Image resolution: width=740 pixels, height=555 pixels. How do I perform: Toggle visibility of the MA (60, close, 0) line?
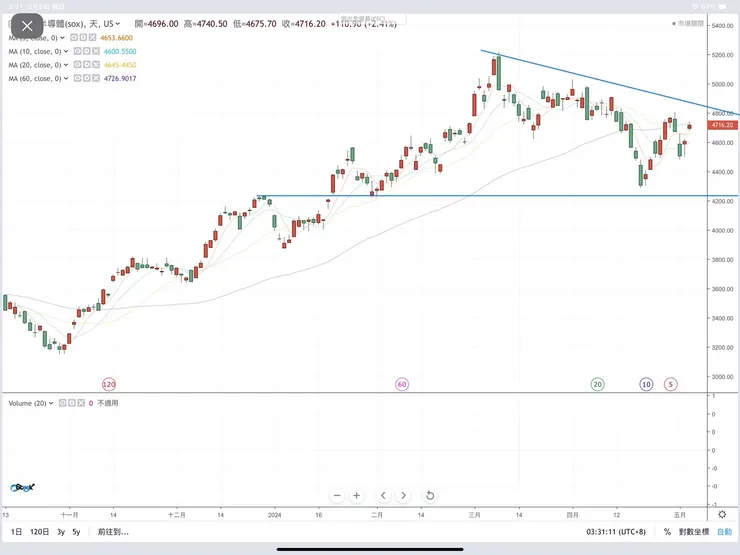click(x=78, y=78)
